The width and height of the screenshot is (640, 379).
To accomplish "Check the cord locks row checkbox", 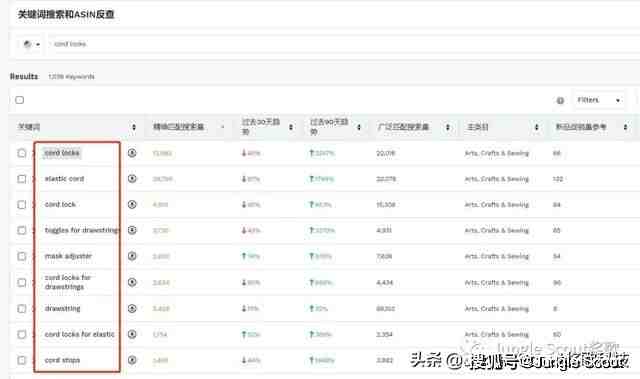I will point(22,153).
